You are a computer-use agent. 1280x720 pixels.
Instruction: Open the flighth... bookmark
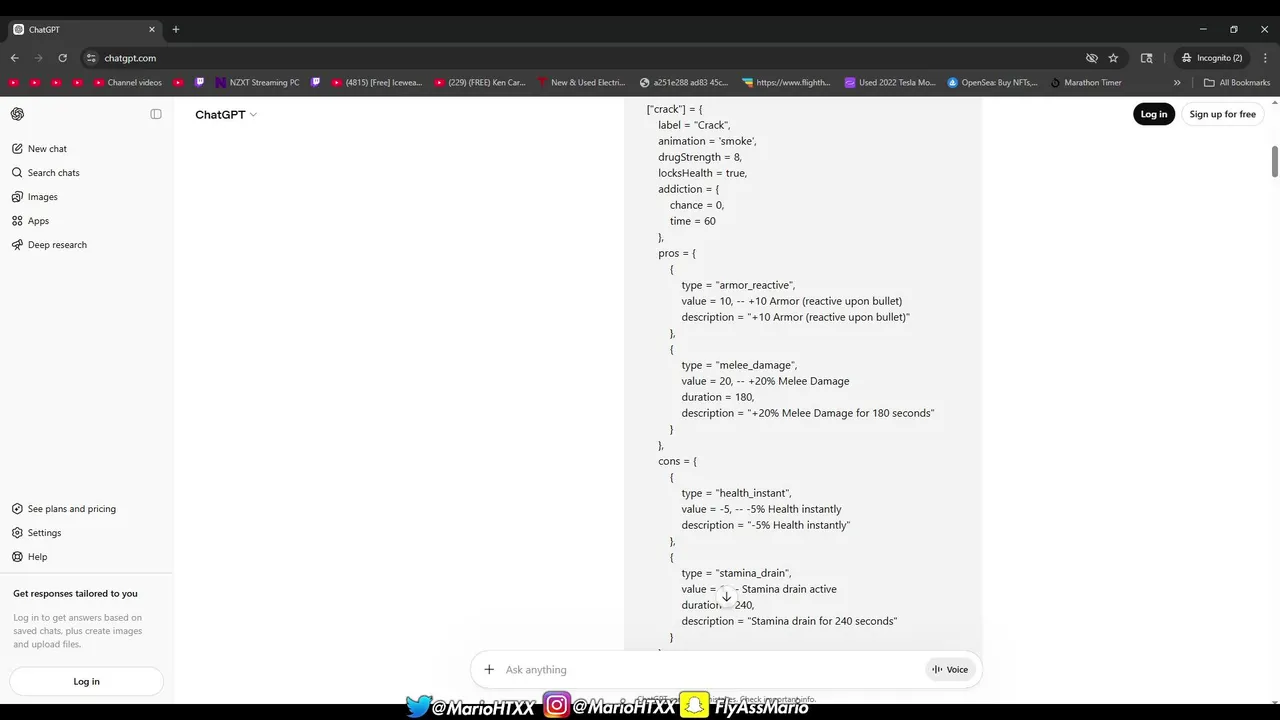click(x=787, y=83)
